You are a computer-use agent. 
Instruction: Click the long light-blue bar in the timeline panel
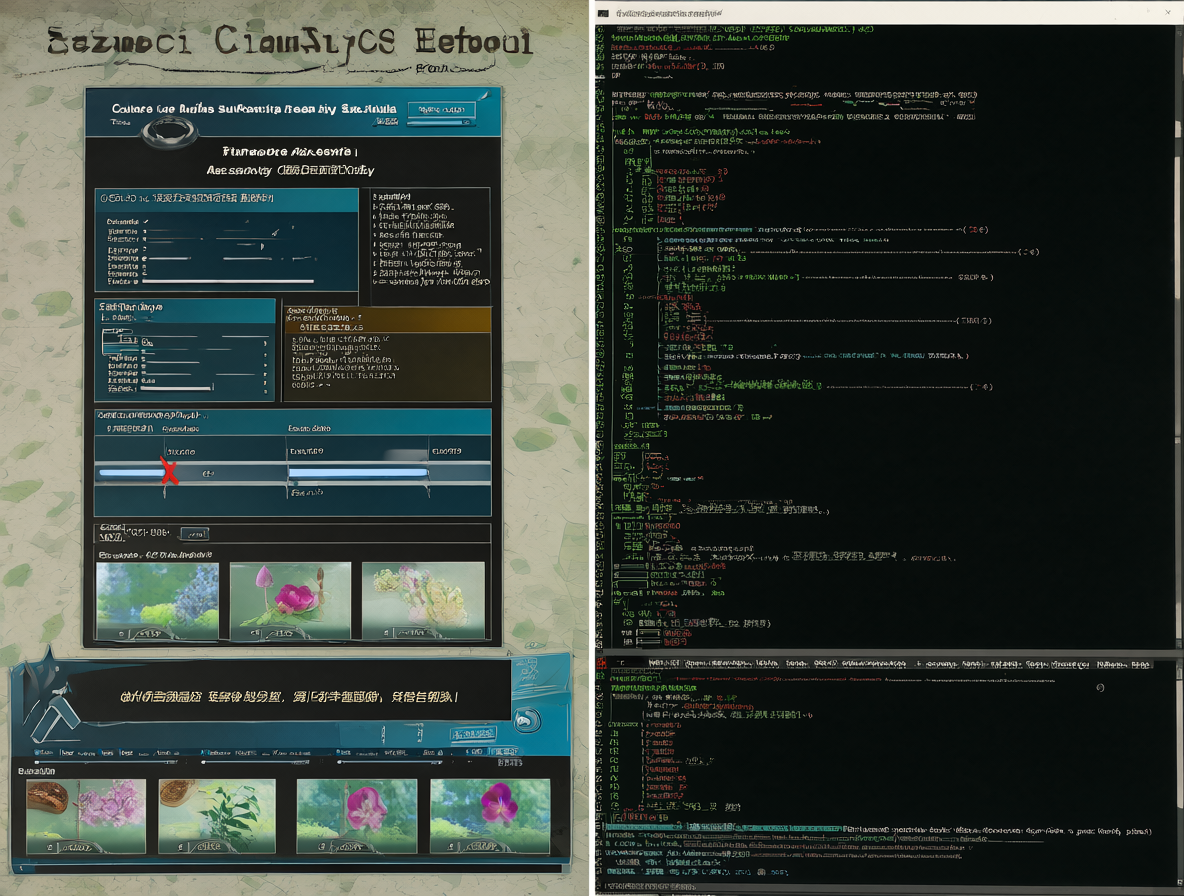359,473
